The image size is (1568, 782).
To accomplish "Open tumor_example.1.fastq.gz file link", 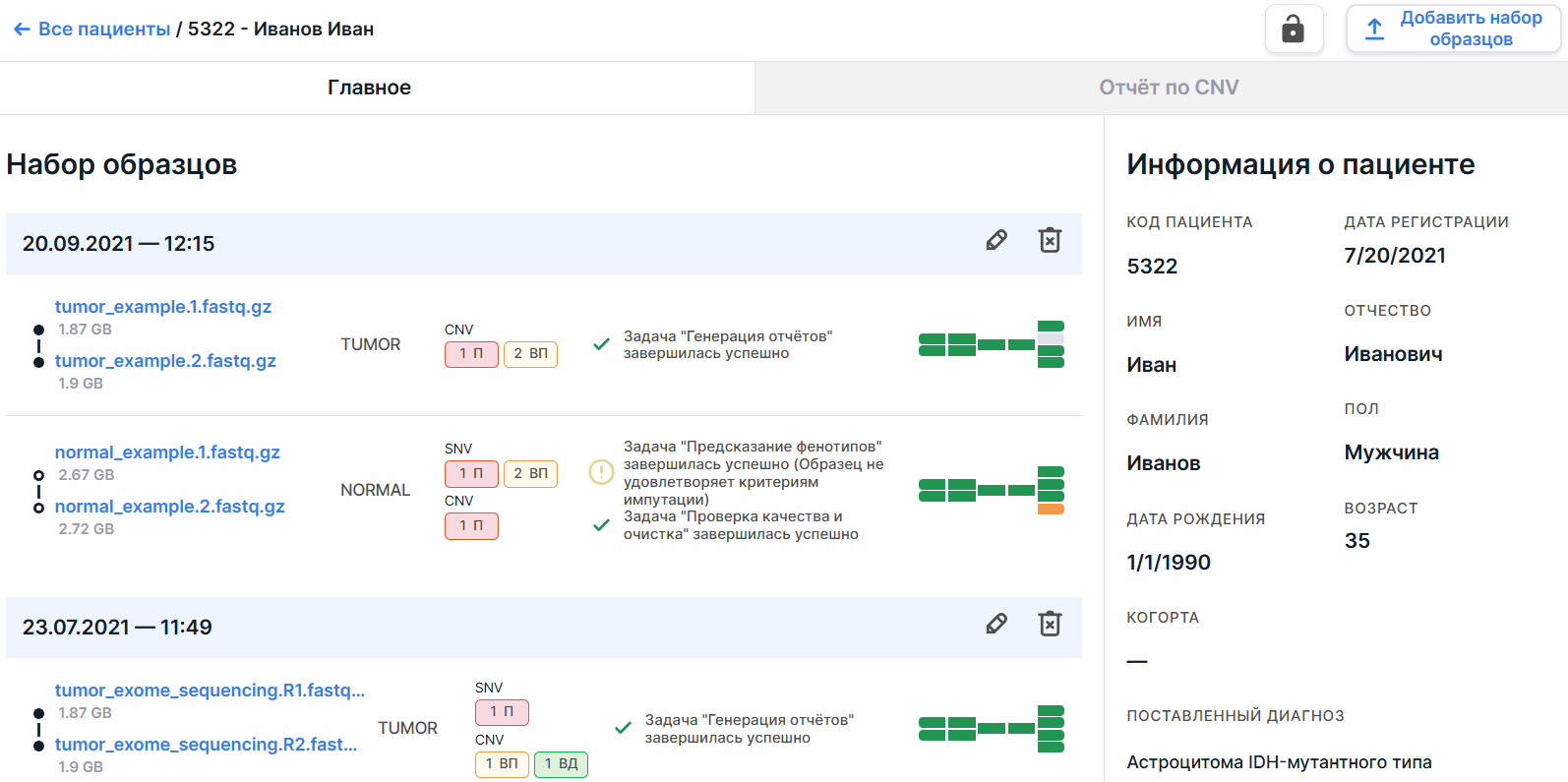I will pyautogui.click(x=163, y=307).
